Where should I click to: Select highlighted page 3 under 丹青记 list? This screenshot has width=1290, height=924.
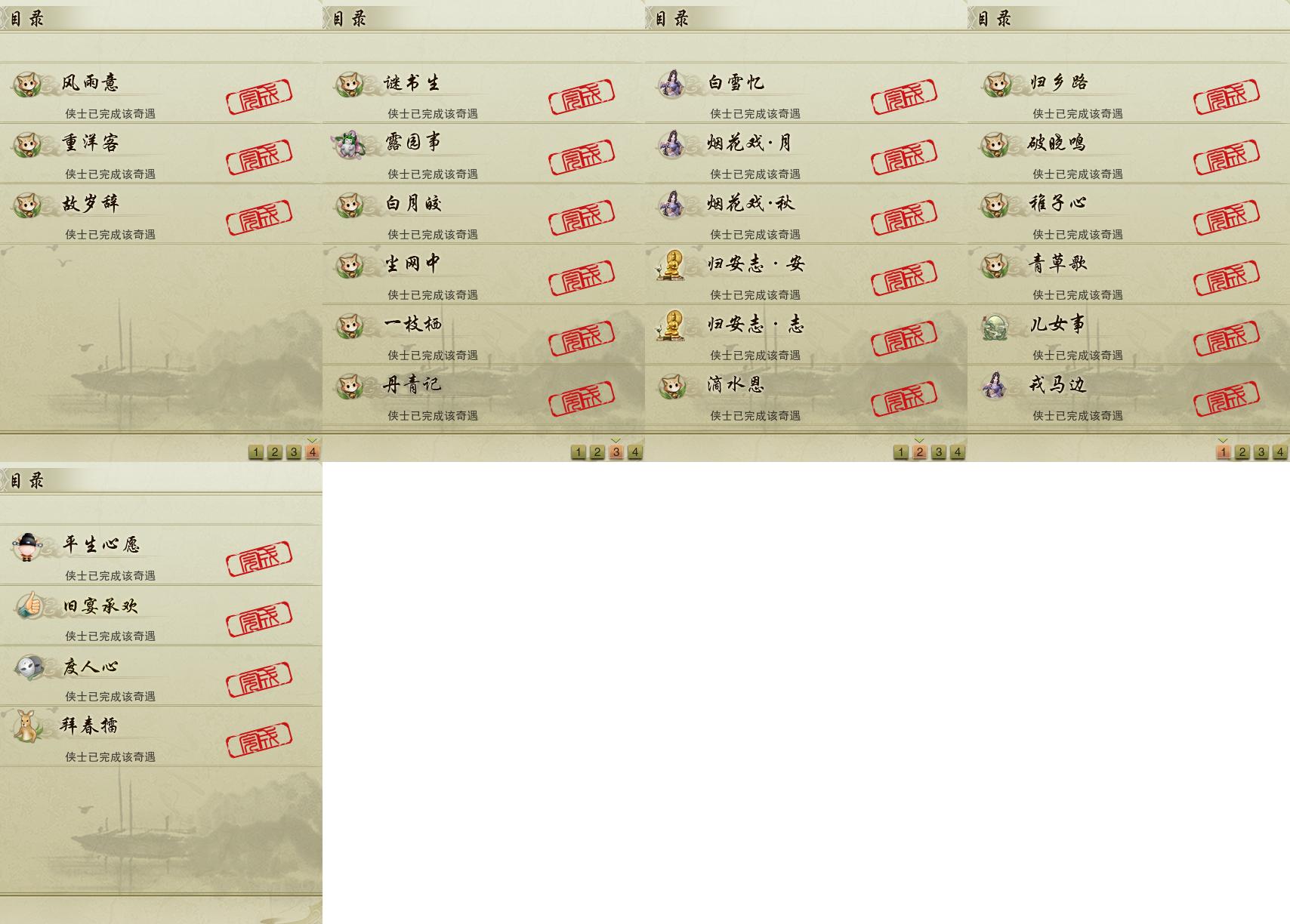tap(616, 451)
